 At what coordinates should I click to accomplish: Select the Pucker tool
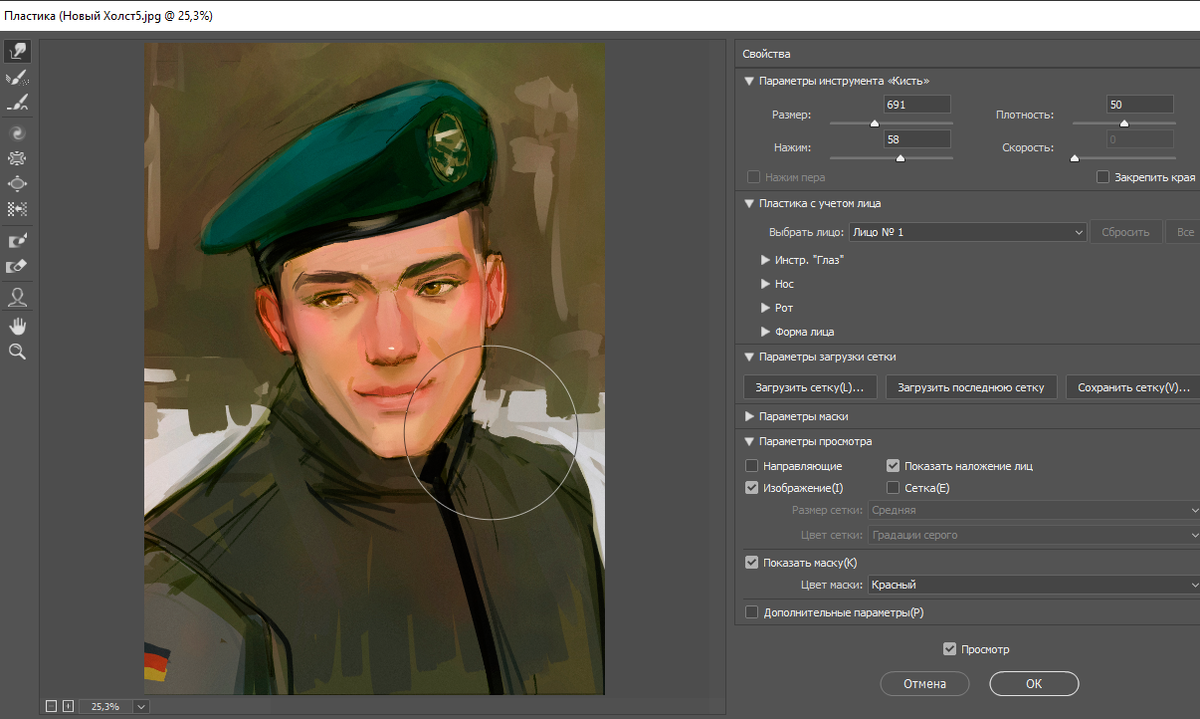tap(17, 158)
